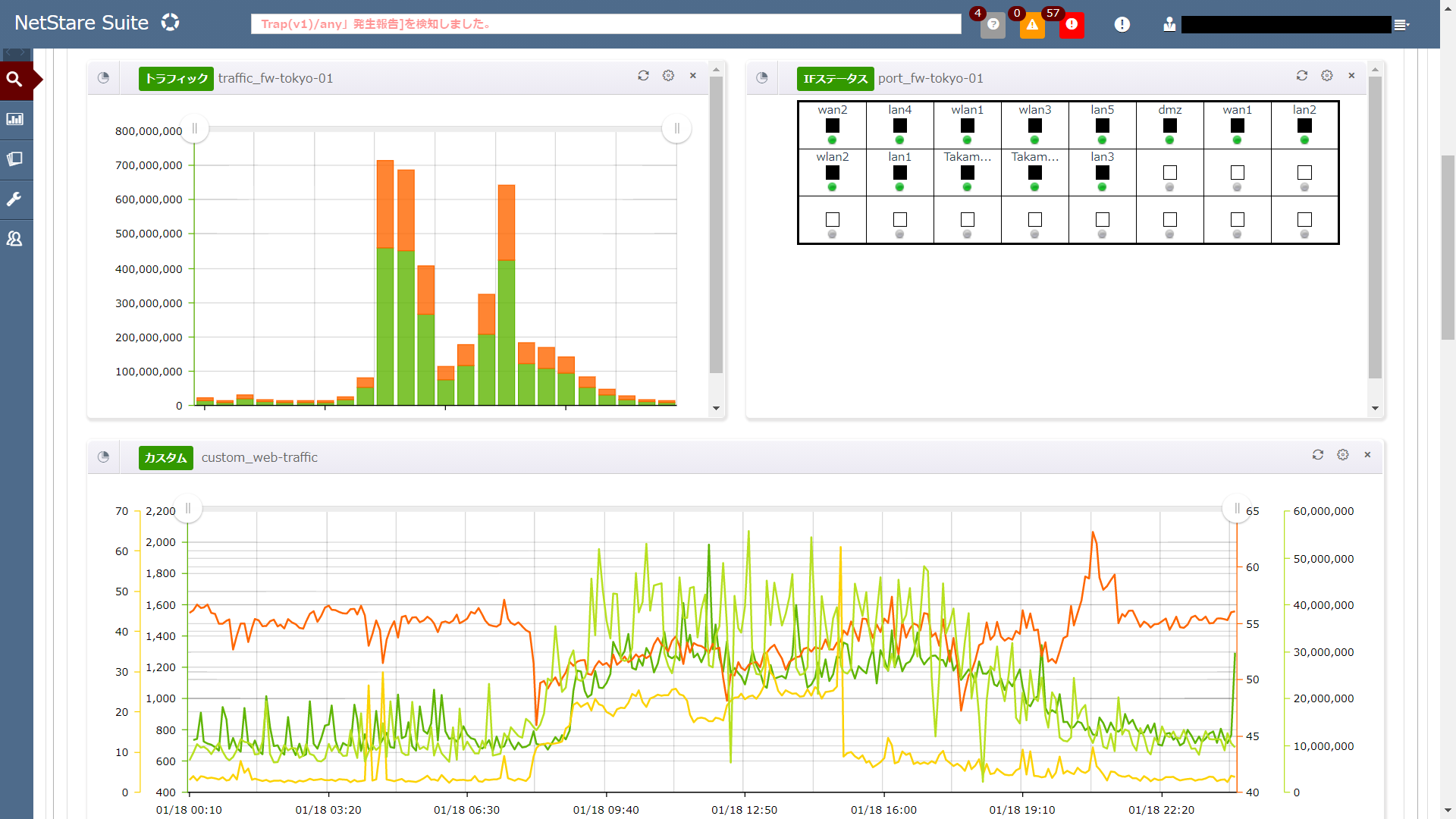Refresh the port_fw-tokyo-01 widget

coord(1302,75)
